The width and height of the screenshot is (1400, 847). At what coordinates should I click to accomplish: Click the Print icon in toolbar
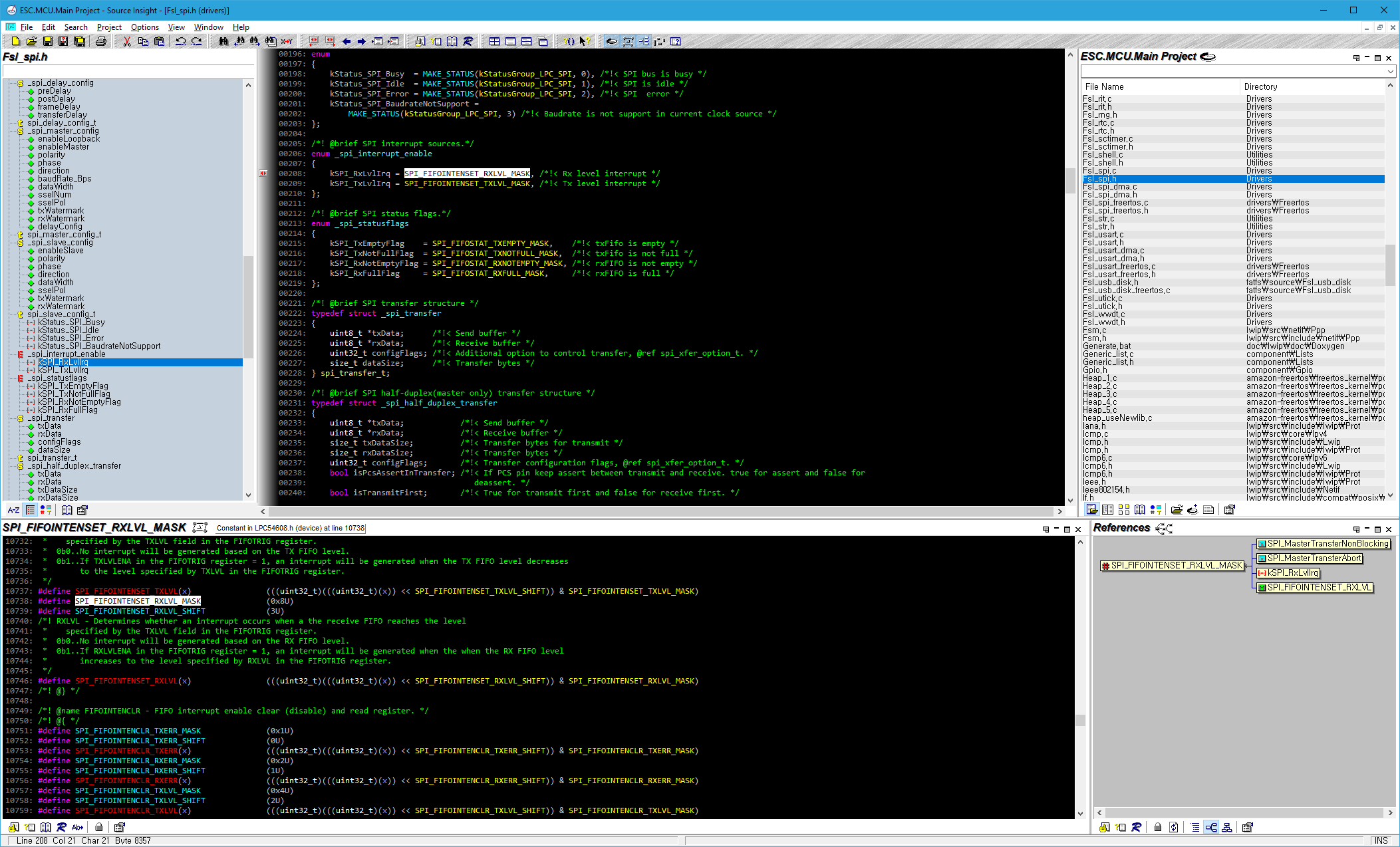100,41
